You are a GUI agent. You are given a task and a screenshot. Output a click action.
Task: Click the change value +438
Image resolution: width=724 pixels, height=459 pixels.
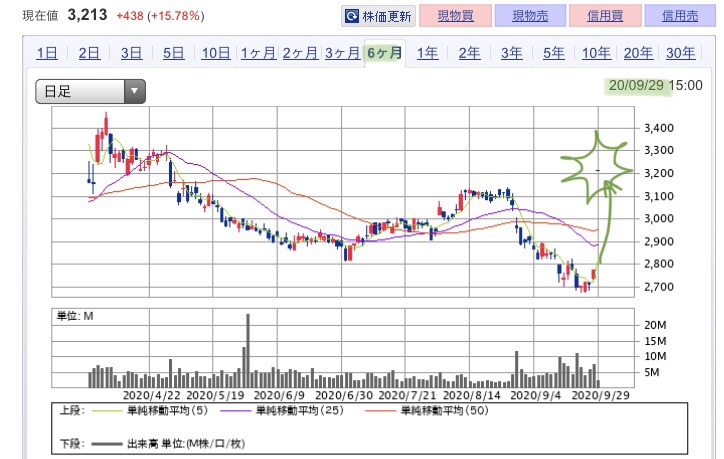130,16
